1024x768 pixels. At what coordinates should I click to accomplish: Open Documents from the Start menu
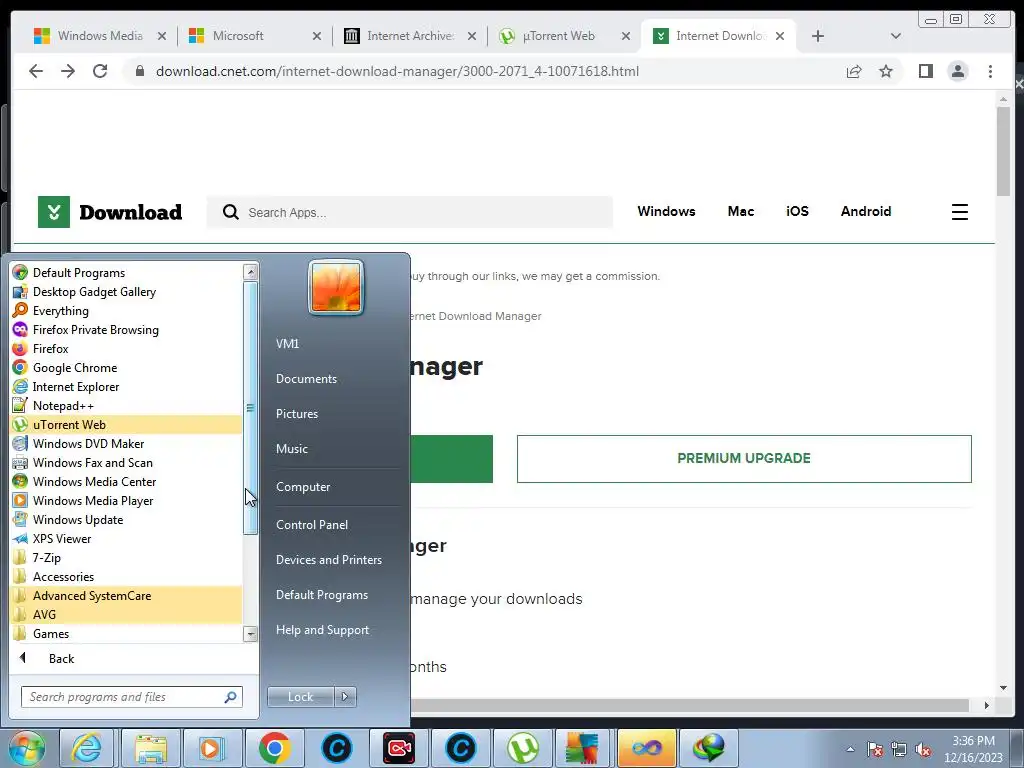306,379
